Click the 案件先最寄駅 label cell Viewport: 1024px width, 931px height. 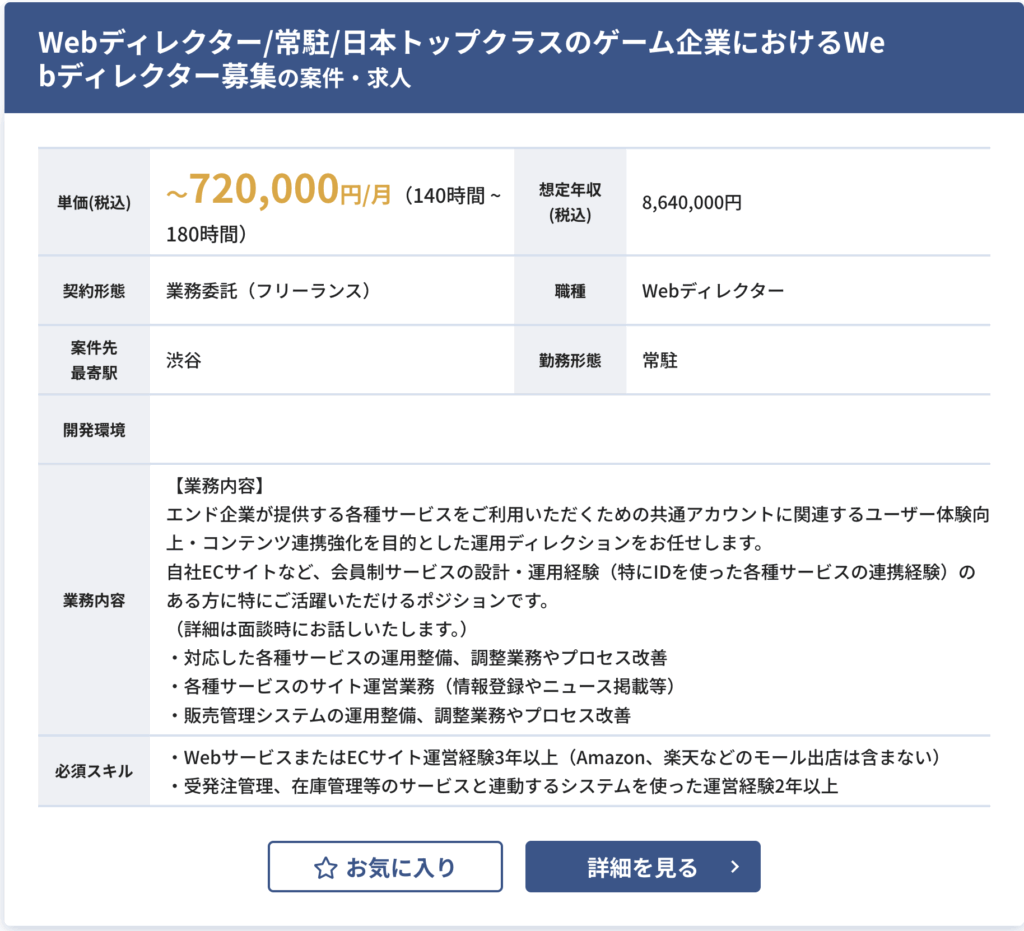(x=94, y=360)
